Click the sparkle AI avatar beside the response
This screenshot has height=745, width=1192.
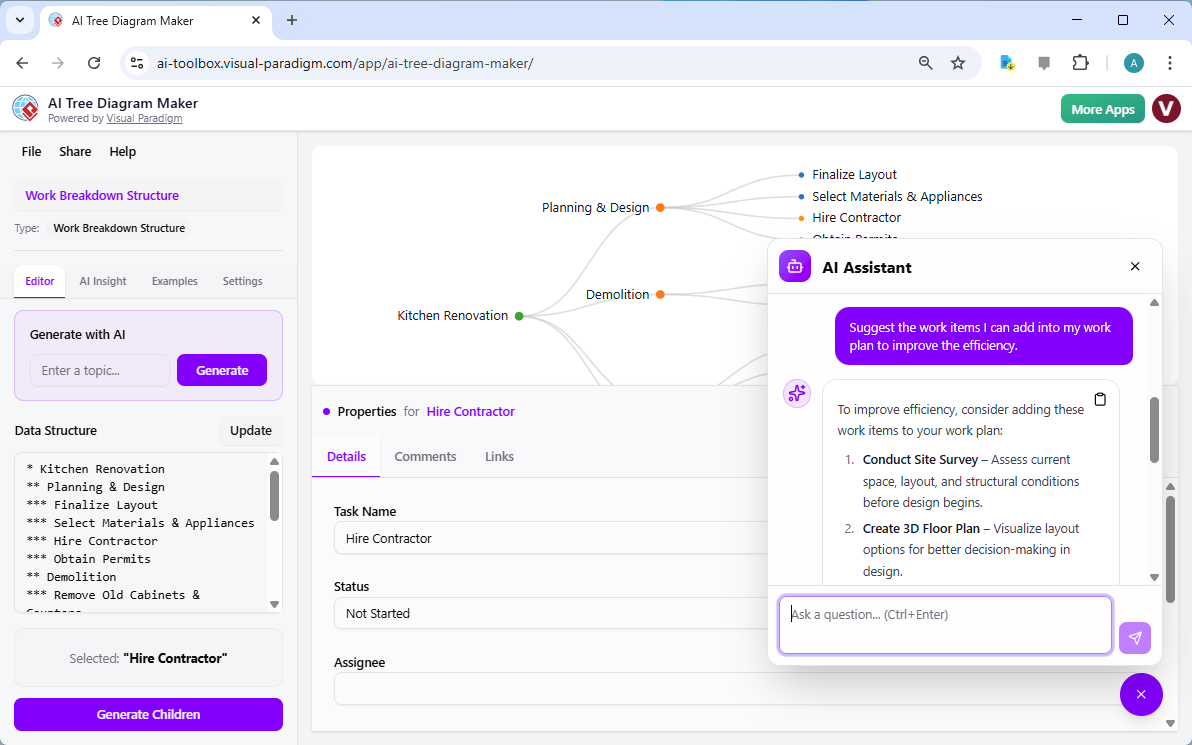797,393
